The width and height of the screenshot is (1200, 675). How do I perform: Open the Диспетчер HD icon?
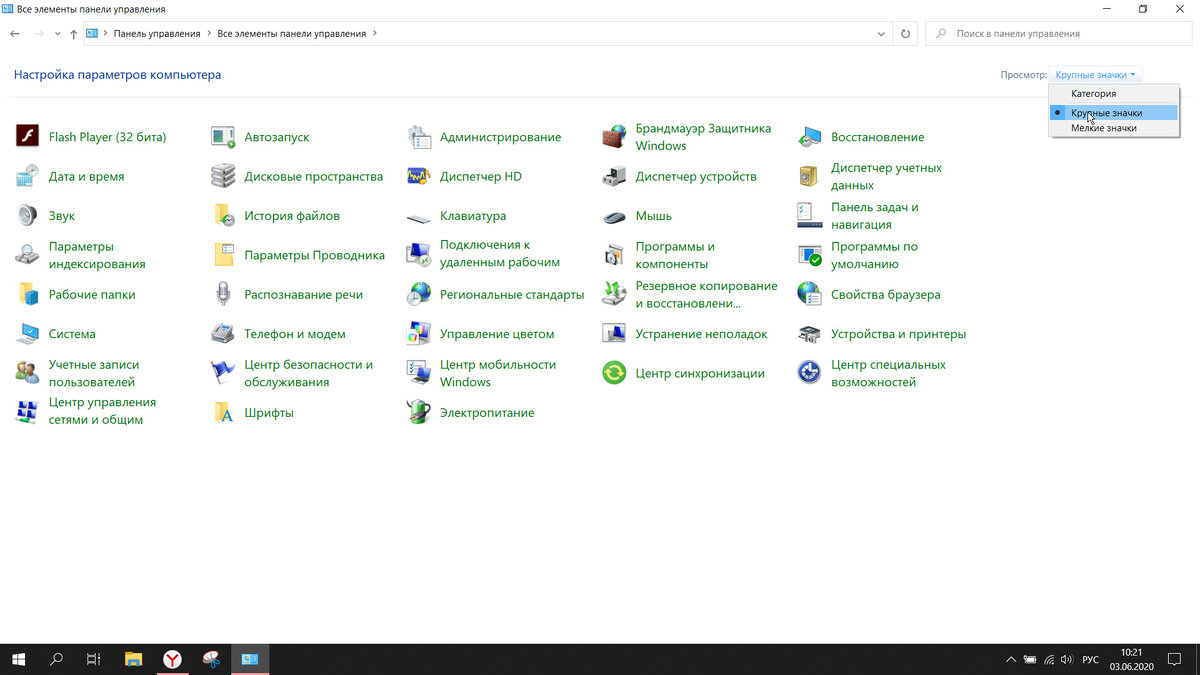coord(419,176)
